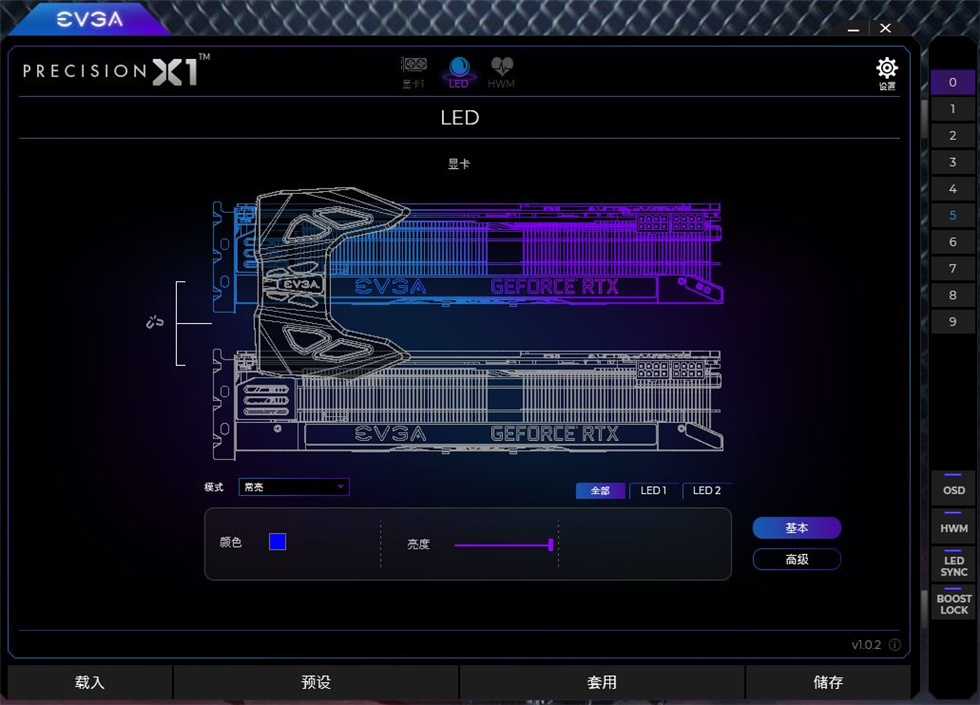Select the LED page icon
Screen dimensions: 980x705
[x=459, y=68]
